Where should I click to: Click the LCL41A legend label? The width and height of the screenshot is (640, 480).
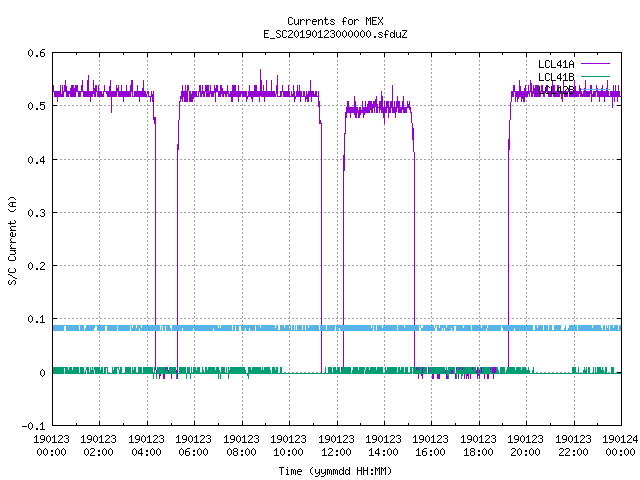click(x=556, y=64)
